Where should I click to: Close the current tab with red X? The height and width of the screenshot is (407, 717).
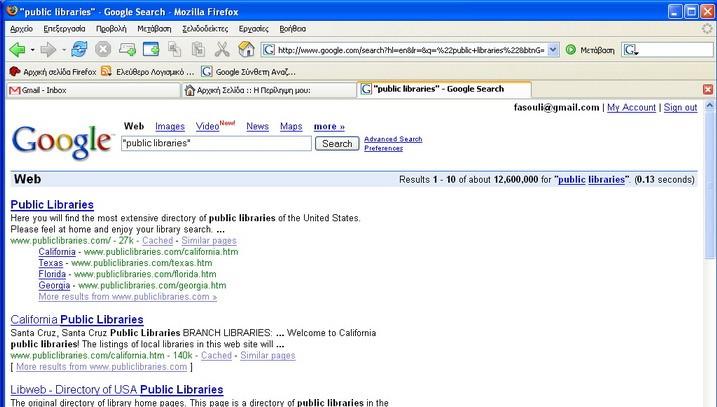[707, 90]
